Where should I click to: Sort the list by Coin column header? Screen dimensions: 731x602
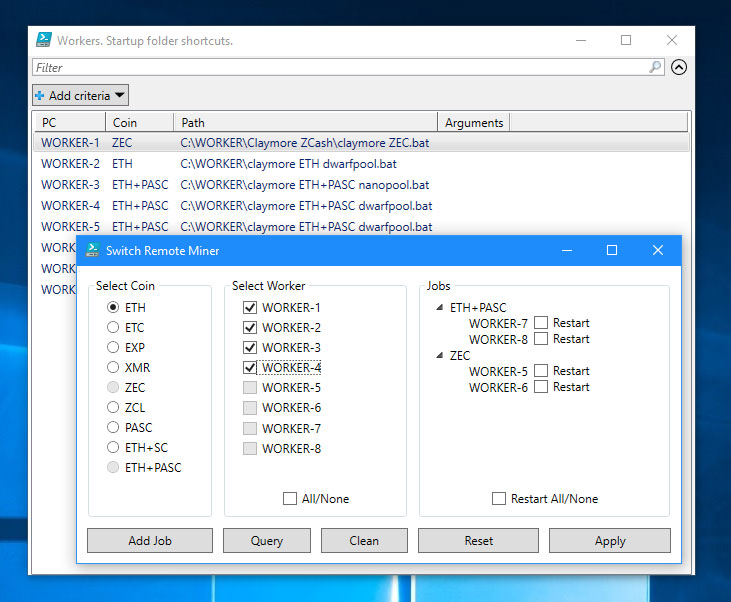[x=139, y=122]
